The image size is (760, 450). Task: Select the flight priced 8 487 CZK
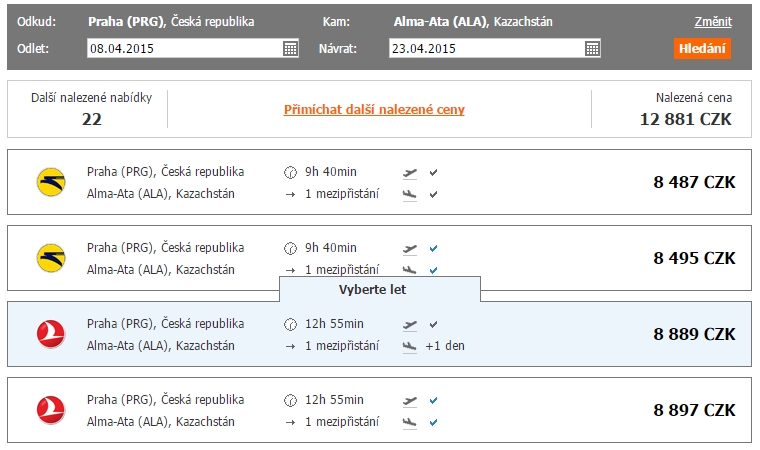tap(694, 182)
